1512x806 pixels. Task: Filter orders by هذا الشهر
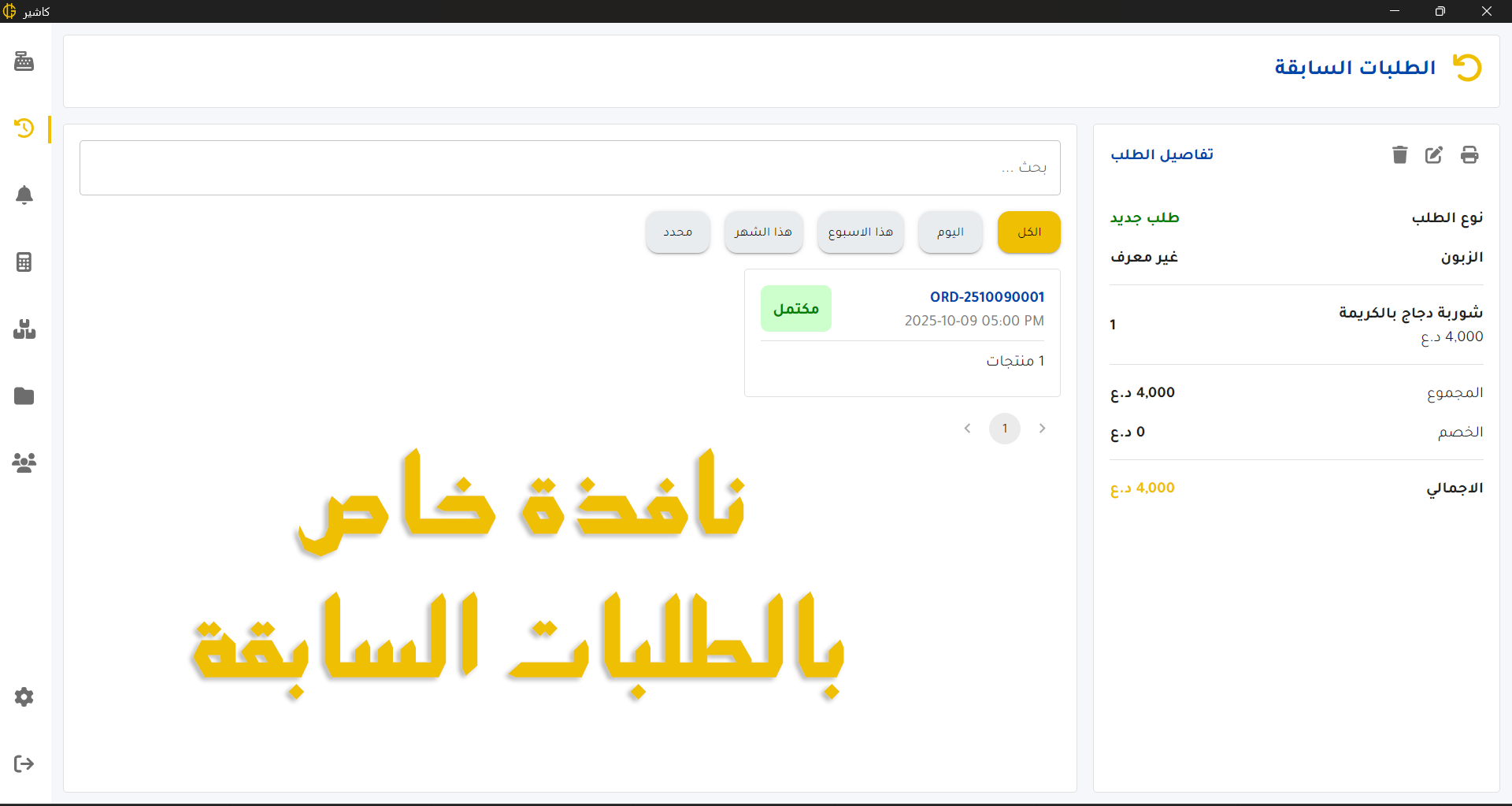click(x=763, y=232)
